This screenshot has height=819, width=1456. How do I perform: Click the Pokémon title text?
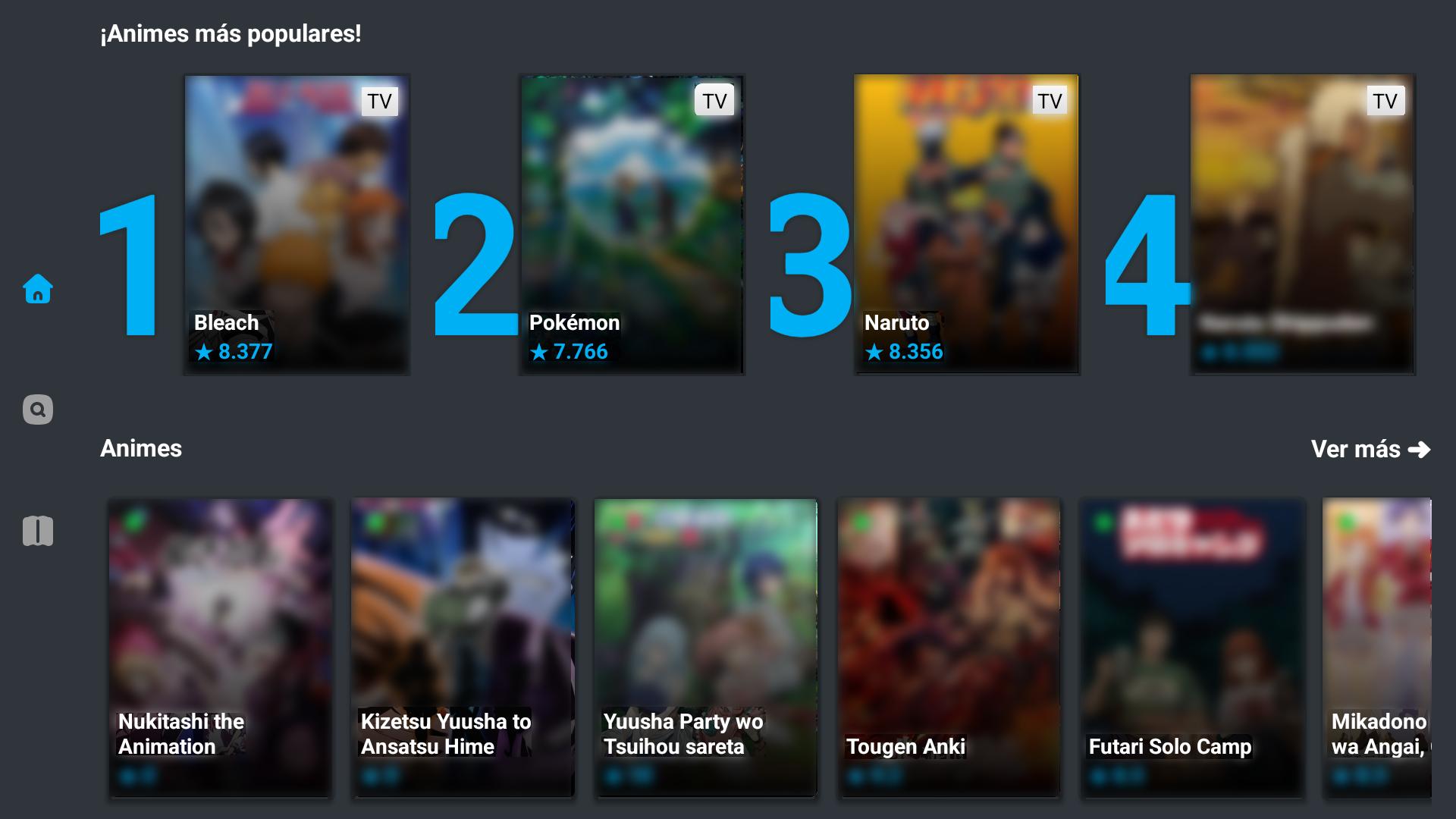574,323
